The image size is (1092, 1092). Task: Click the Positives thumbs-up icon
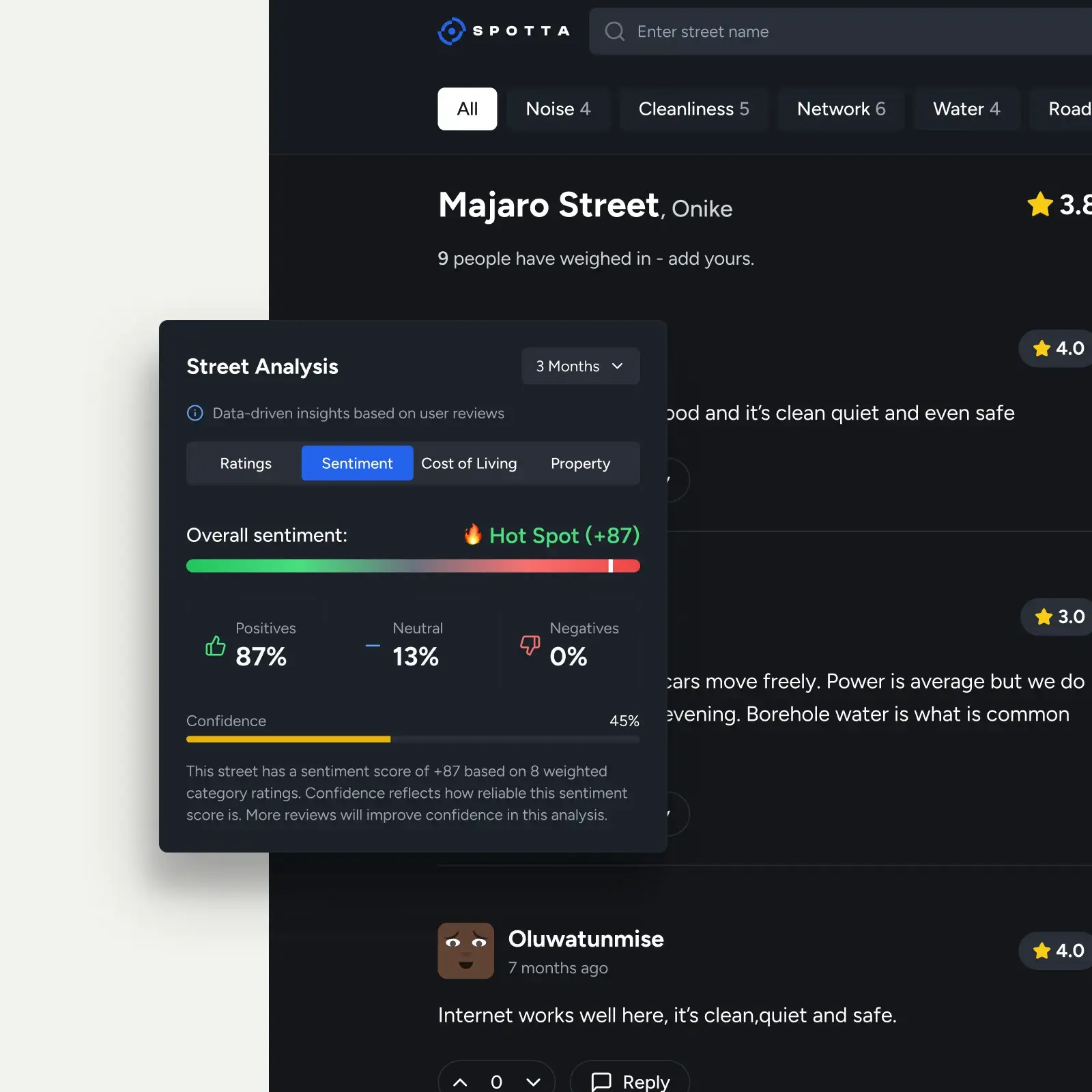(x=216, y=645)
